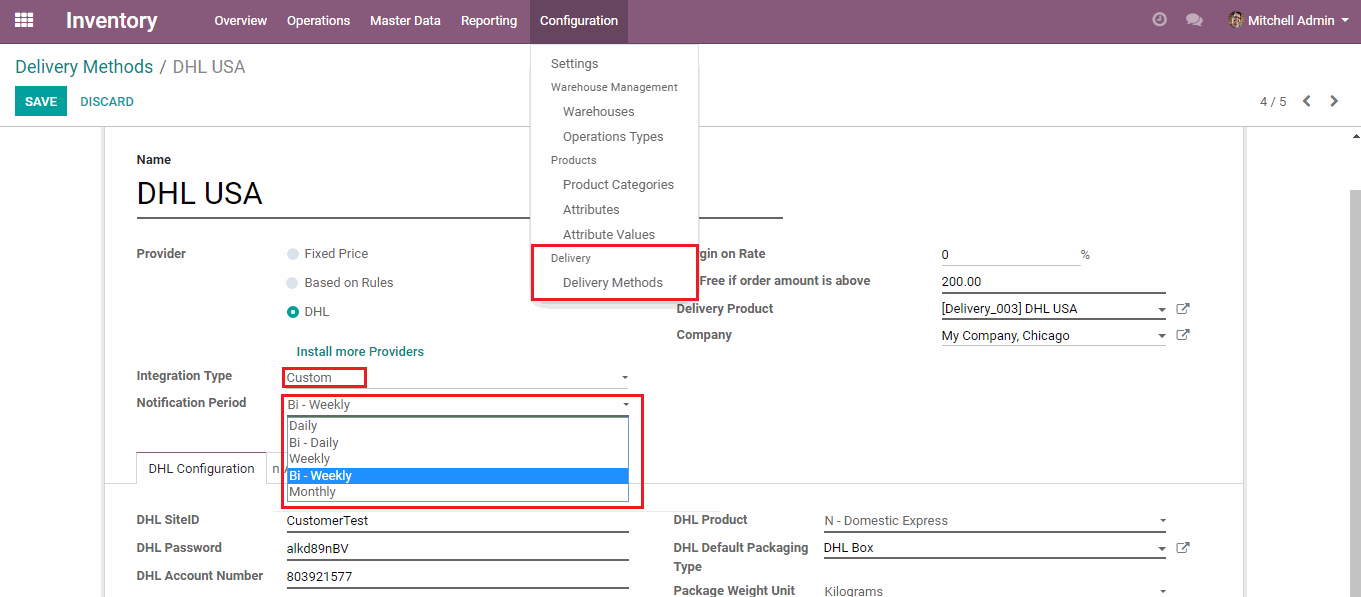This screenshot has width=1361, height=597.
Task: Click the DISCARD button
Action: click(x=107, y=102)
